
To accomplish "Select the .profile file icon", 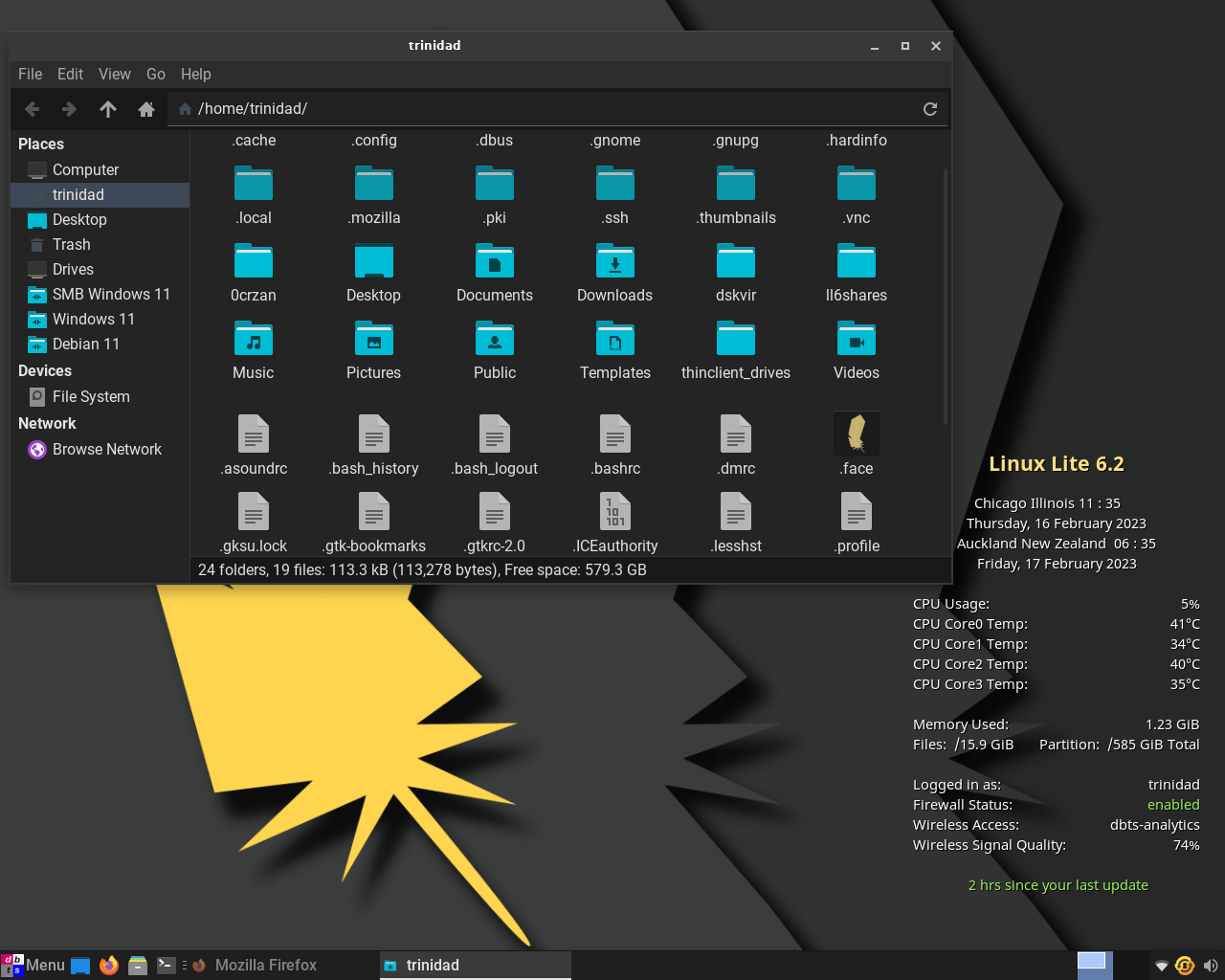I will (x=857, y=511).
